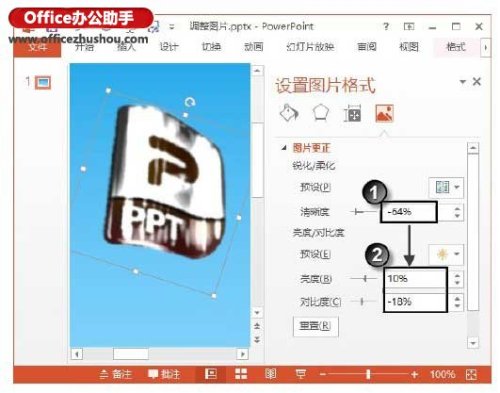Start slide show from status bar

(301, 374)
